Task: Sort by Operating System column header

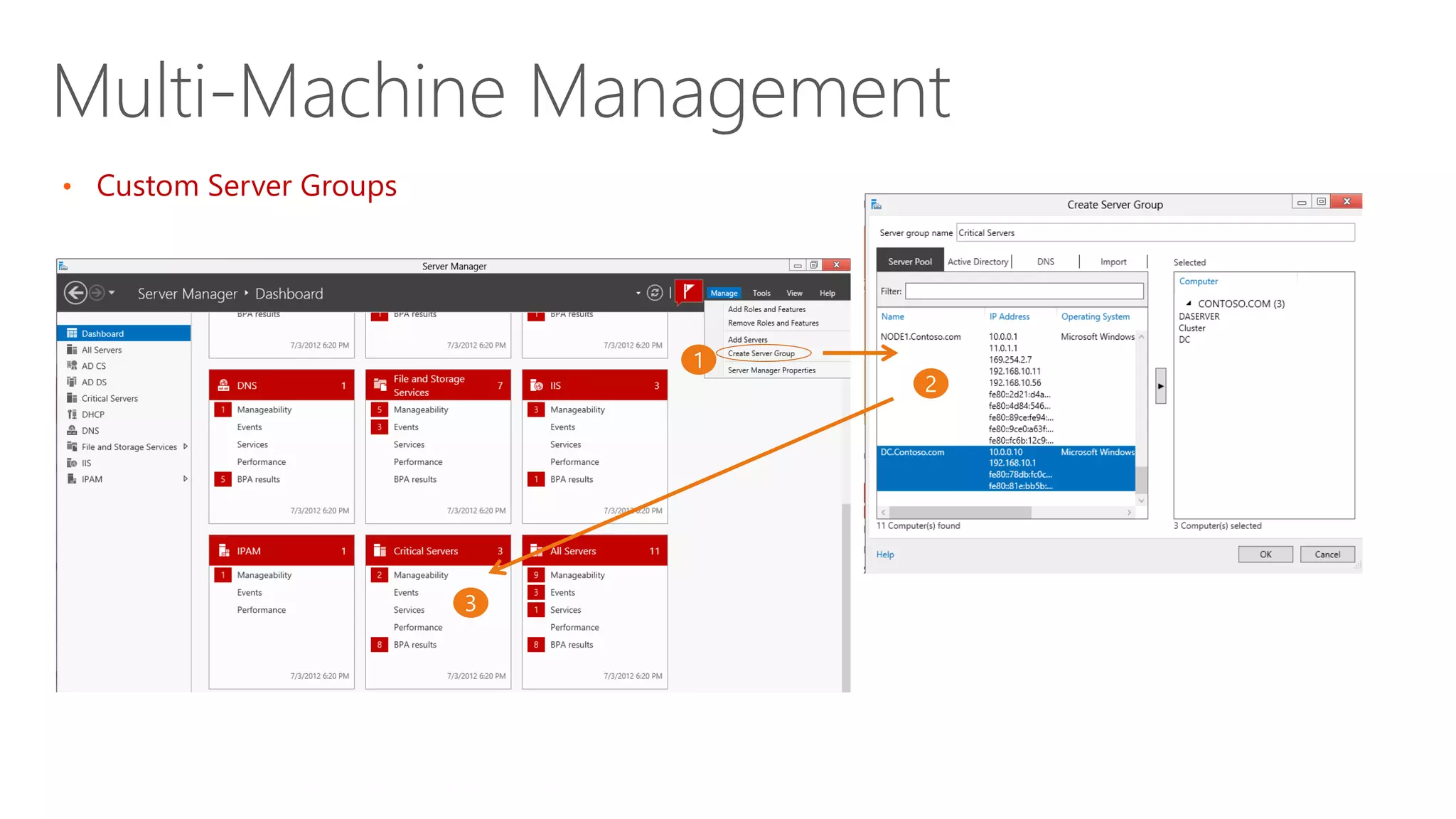Action: (1095, 316)
